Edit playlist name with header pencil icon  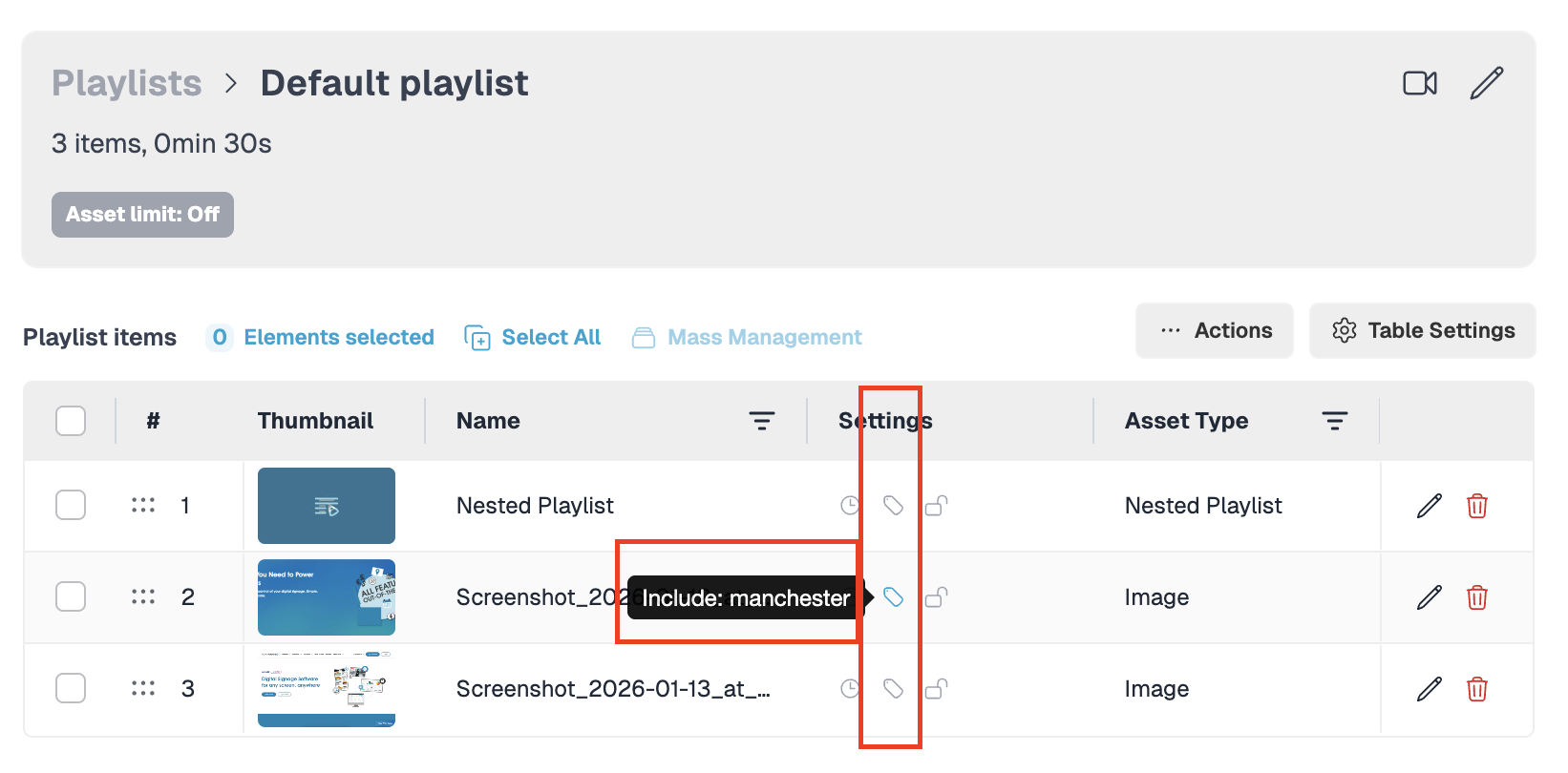[1487, 83]
